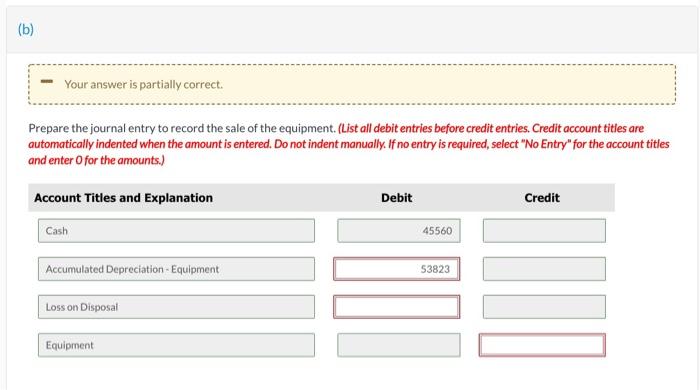Click the "Prepare the journal entry" instruction text

click(x=182, y=129)
